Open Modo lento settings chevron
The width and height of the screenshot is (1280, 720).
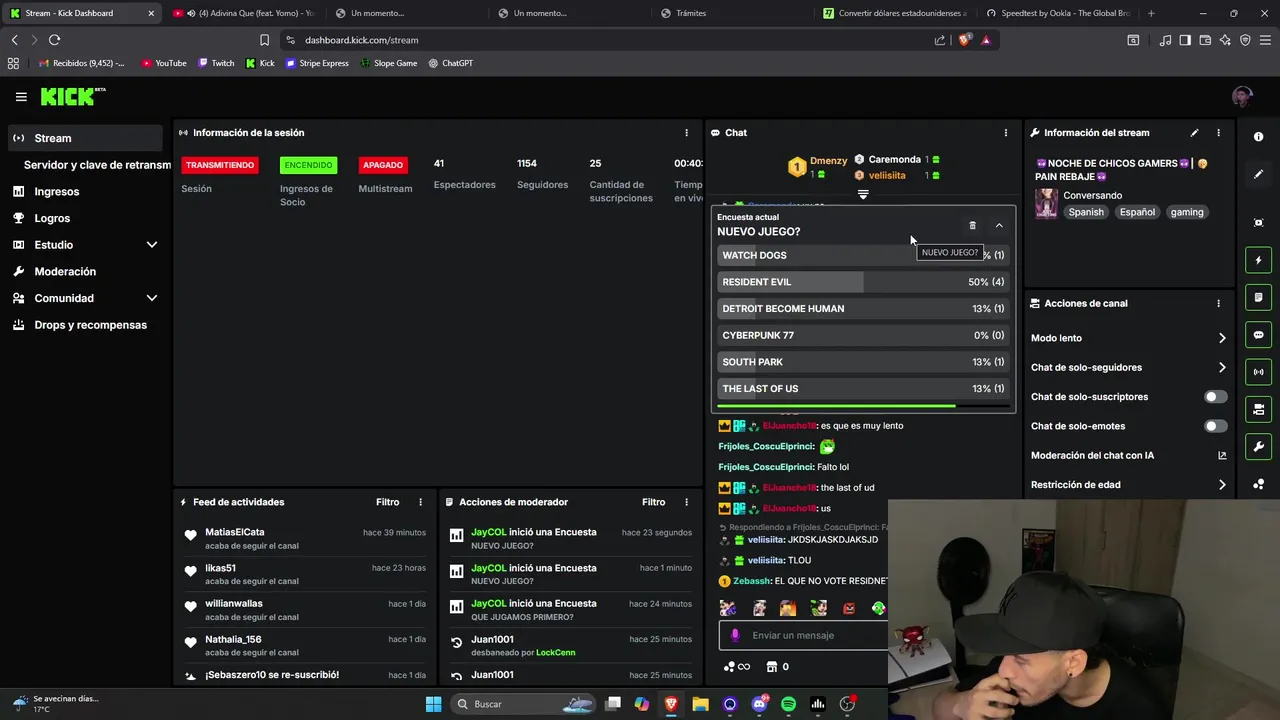pos(1222,338)
